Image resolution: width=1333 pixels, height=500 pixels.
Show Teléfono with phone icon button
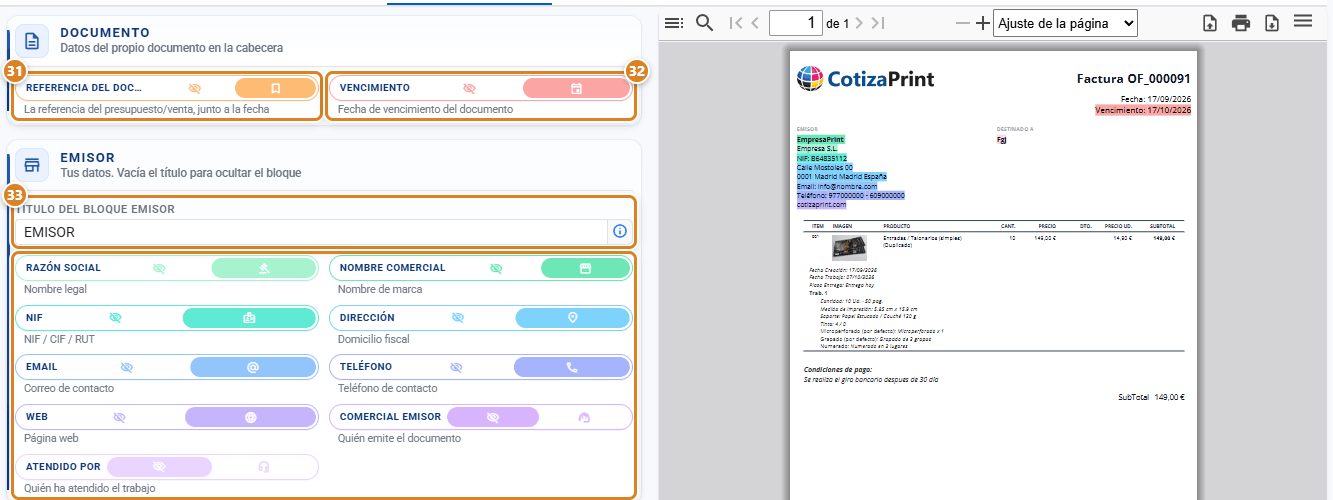coord(572,367)
